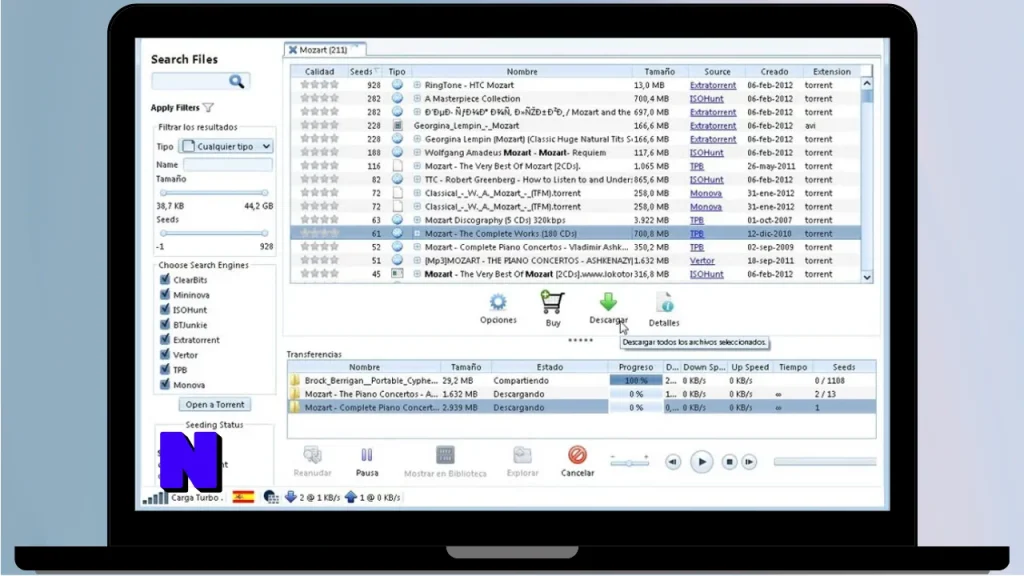Screen dimensions: 1024x576
Task: Pause transfer with Pausa icon
Action: click(x=366, y=455)
